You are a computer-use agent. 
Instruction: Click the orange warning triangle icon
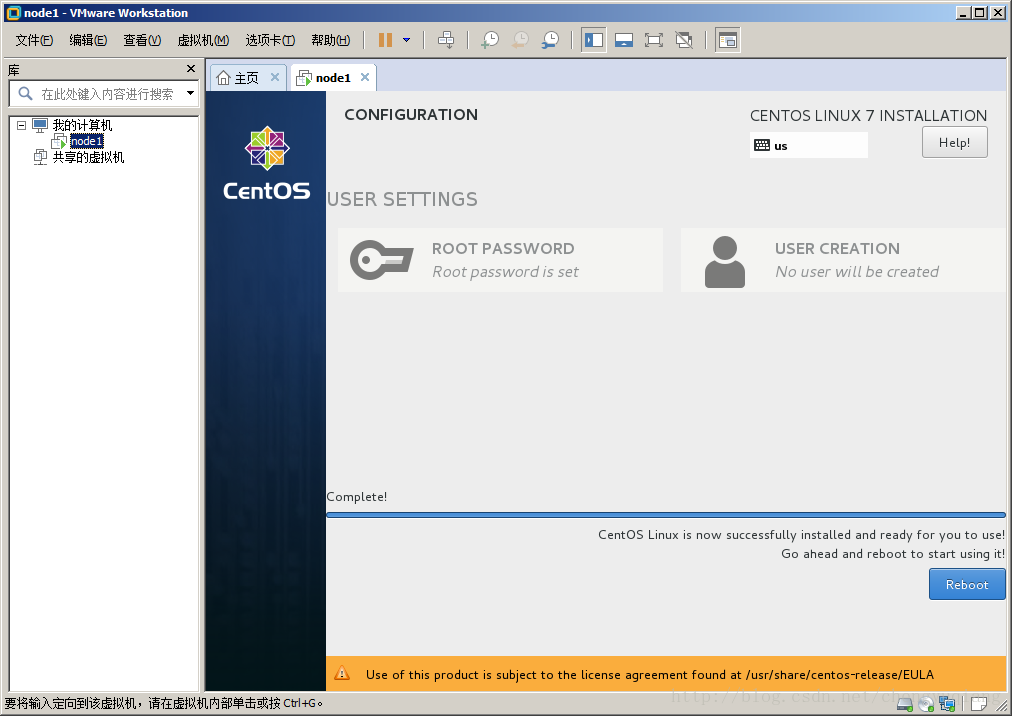click(342, 673)
